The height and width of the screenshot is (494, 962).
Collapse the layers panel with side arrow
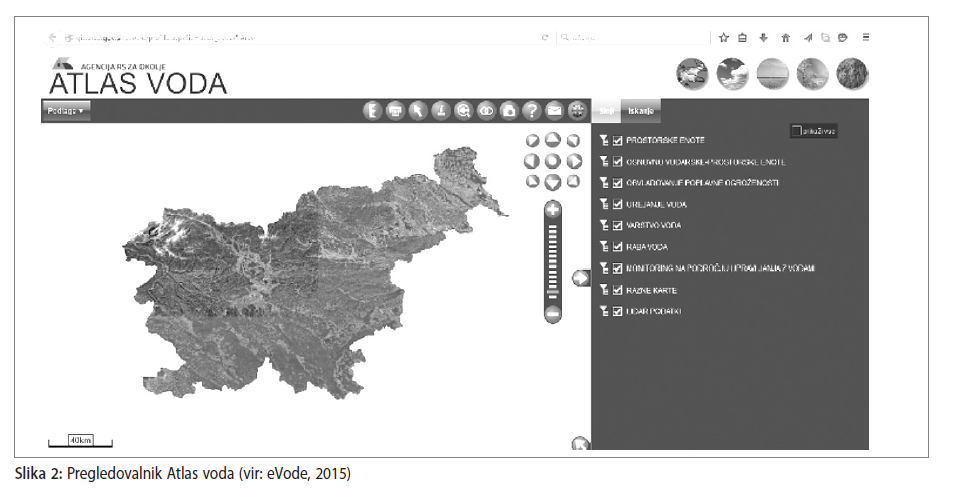coord(580,278)
